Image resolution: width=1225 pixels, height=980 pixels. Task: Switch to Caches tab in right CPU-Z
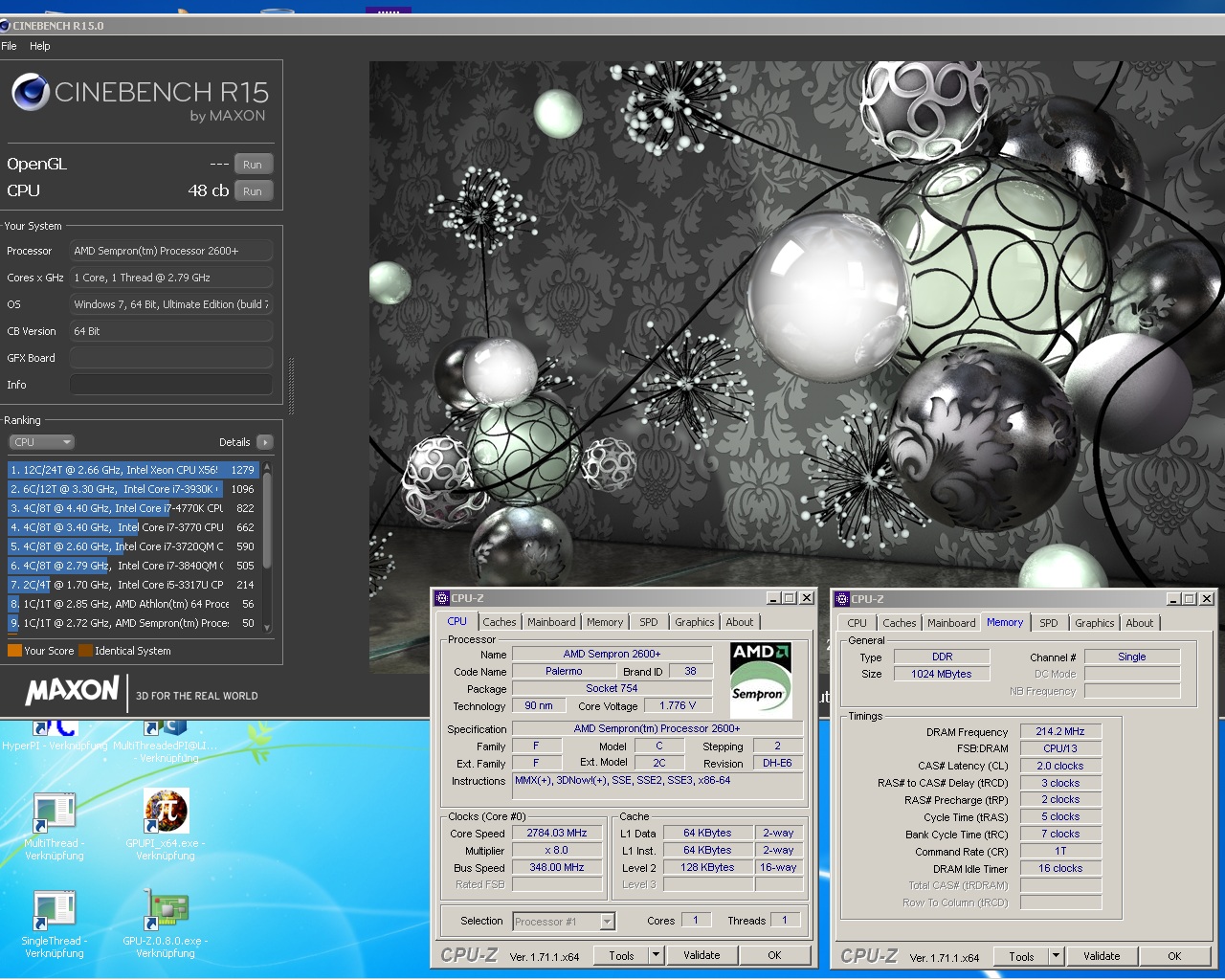pyautogui.click(x=900, y=623)
